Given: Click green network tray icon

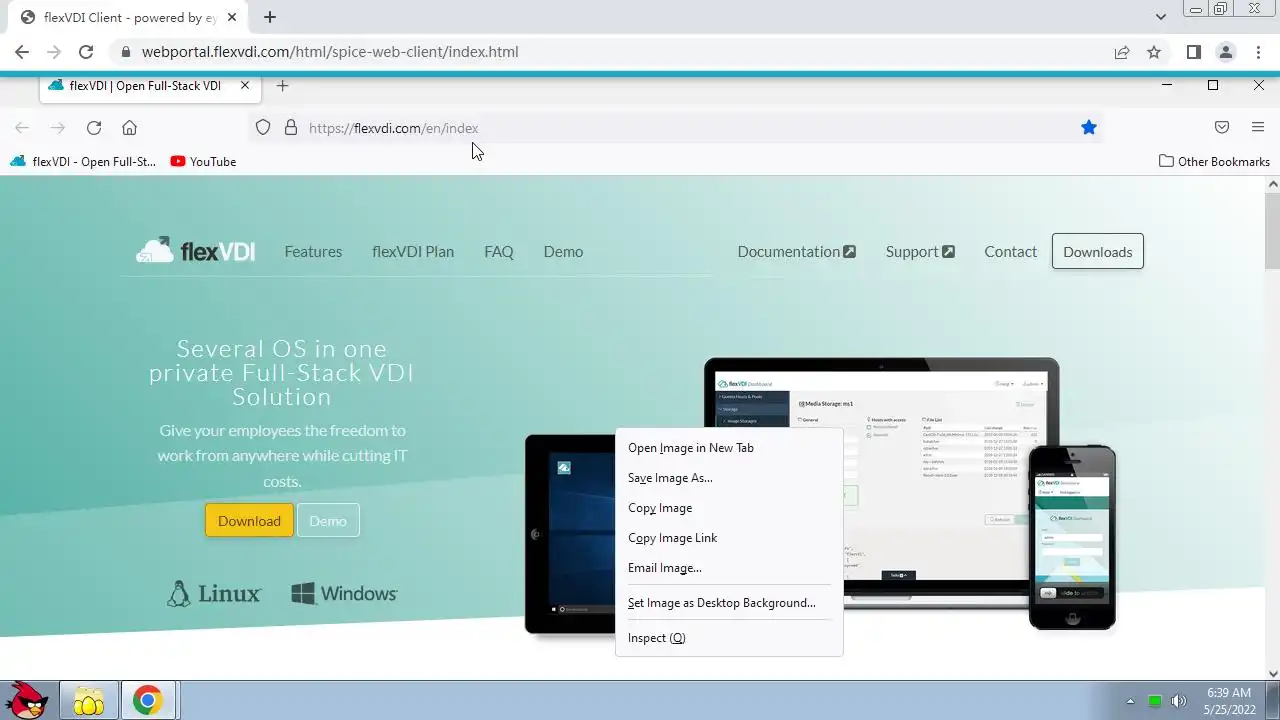Looking at the screenshot, I should 1155,701.
